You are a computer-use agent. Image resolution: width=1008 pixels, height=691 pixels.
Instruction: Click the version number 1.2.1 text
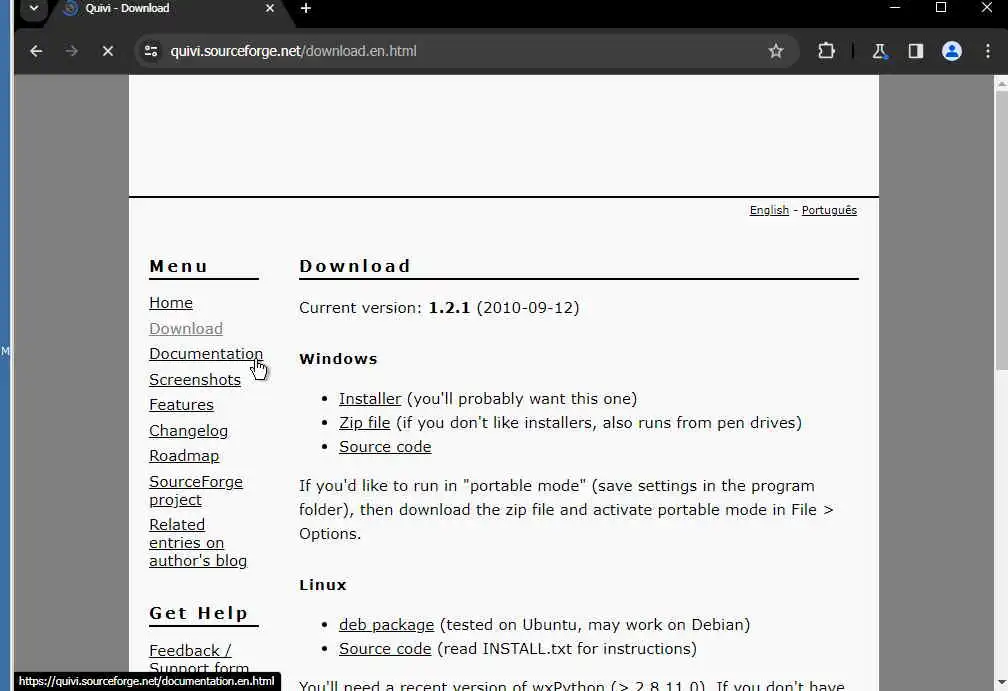pos(449,308)
